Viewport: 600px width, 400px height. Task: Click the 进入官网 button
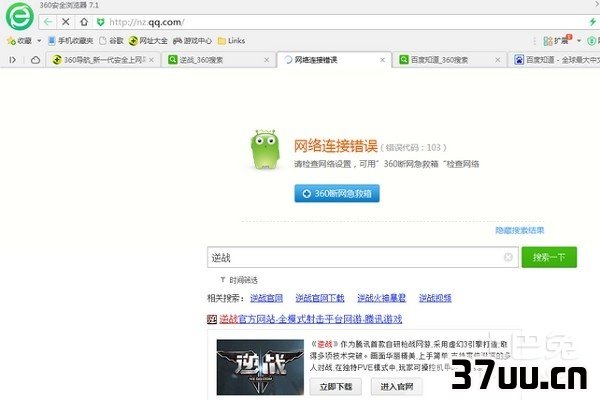point(397,387)
